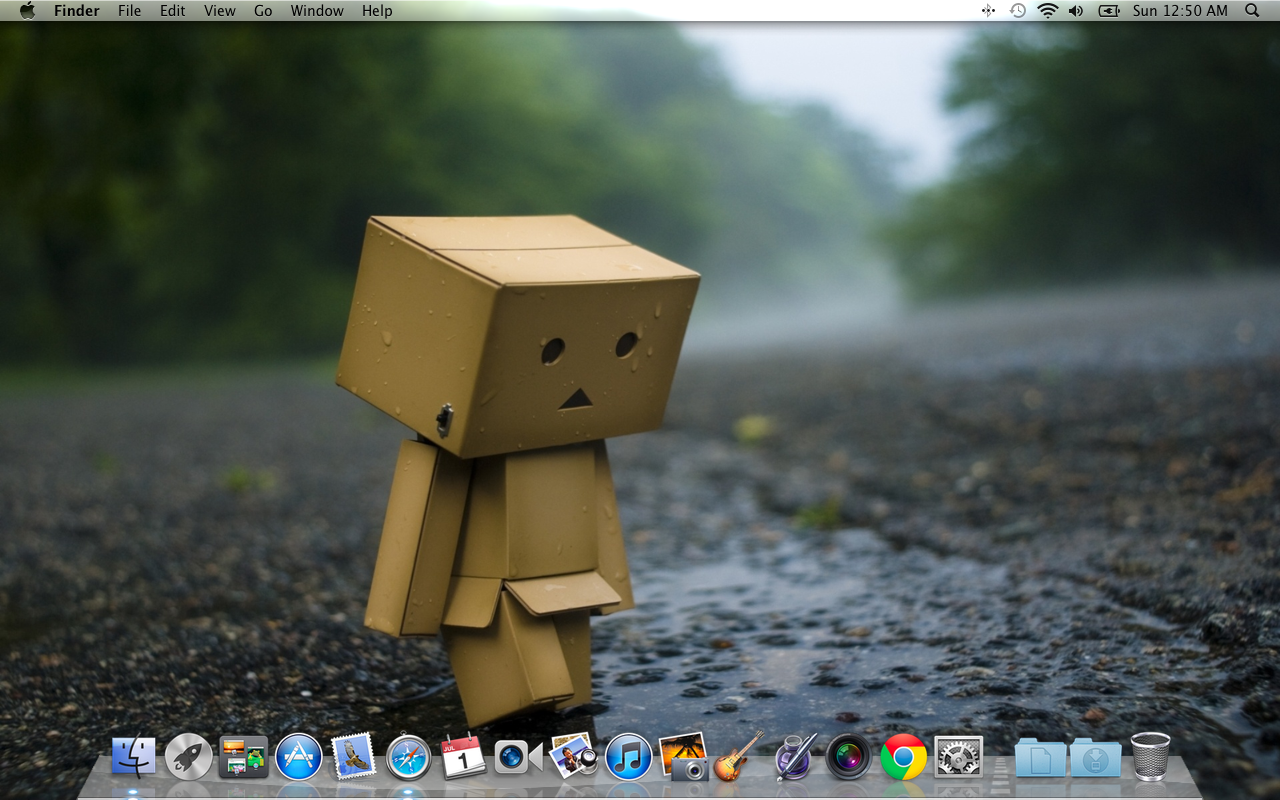This screenshot has height=800, width=1280.
Task: Launch GarageBand guitar icon
Action: pyautogui.click(x=738, y=756)
